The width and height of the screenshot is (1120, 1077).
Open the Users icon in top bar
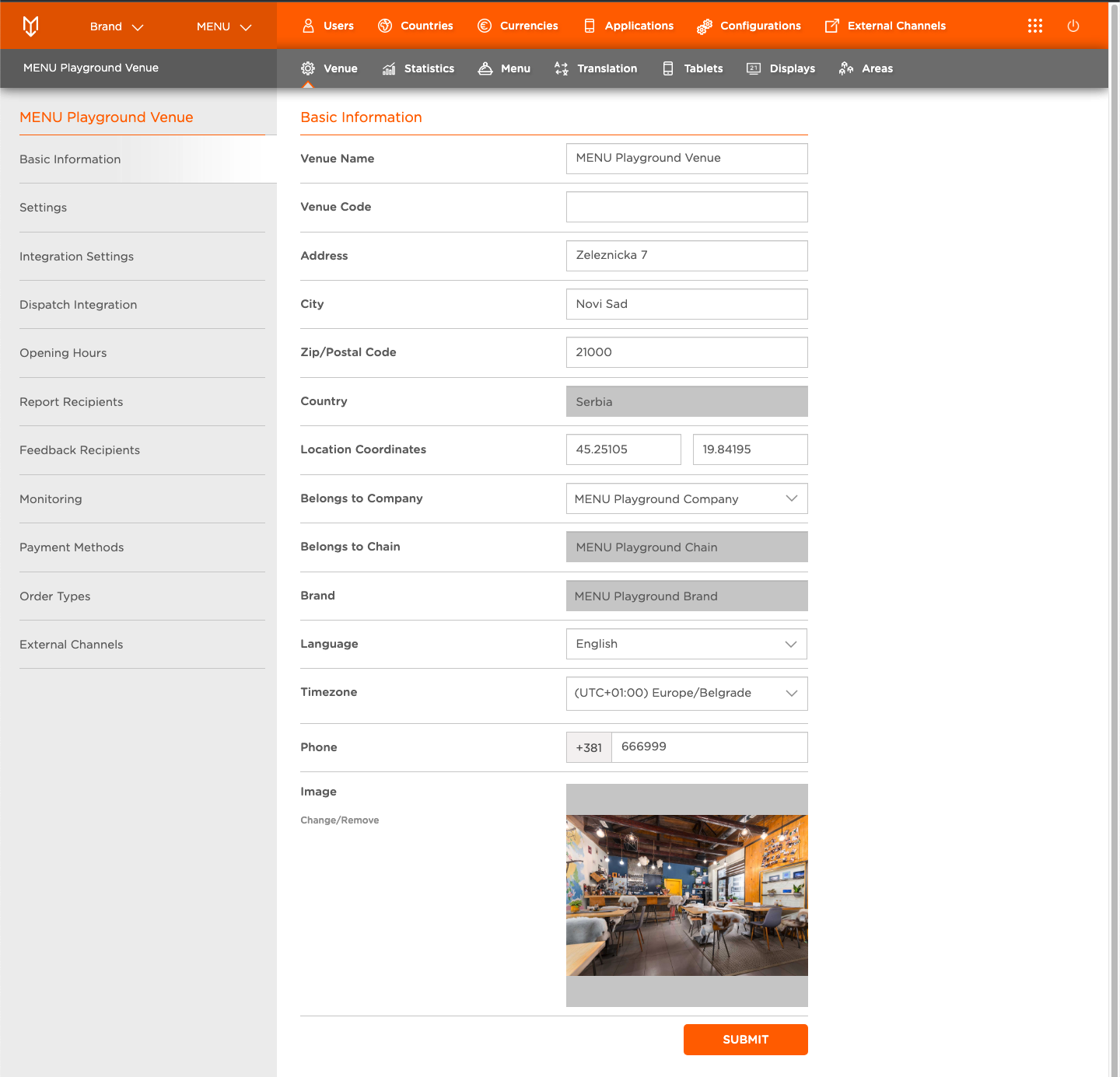pos(308,26)
